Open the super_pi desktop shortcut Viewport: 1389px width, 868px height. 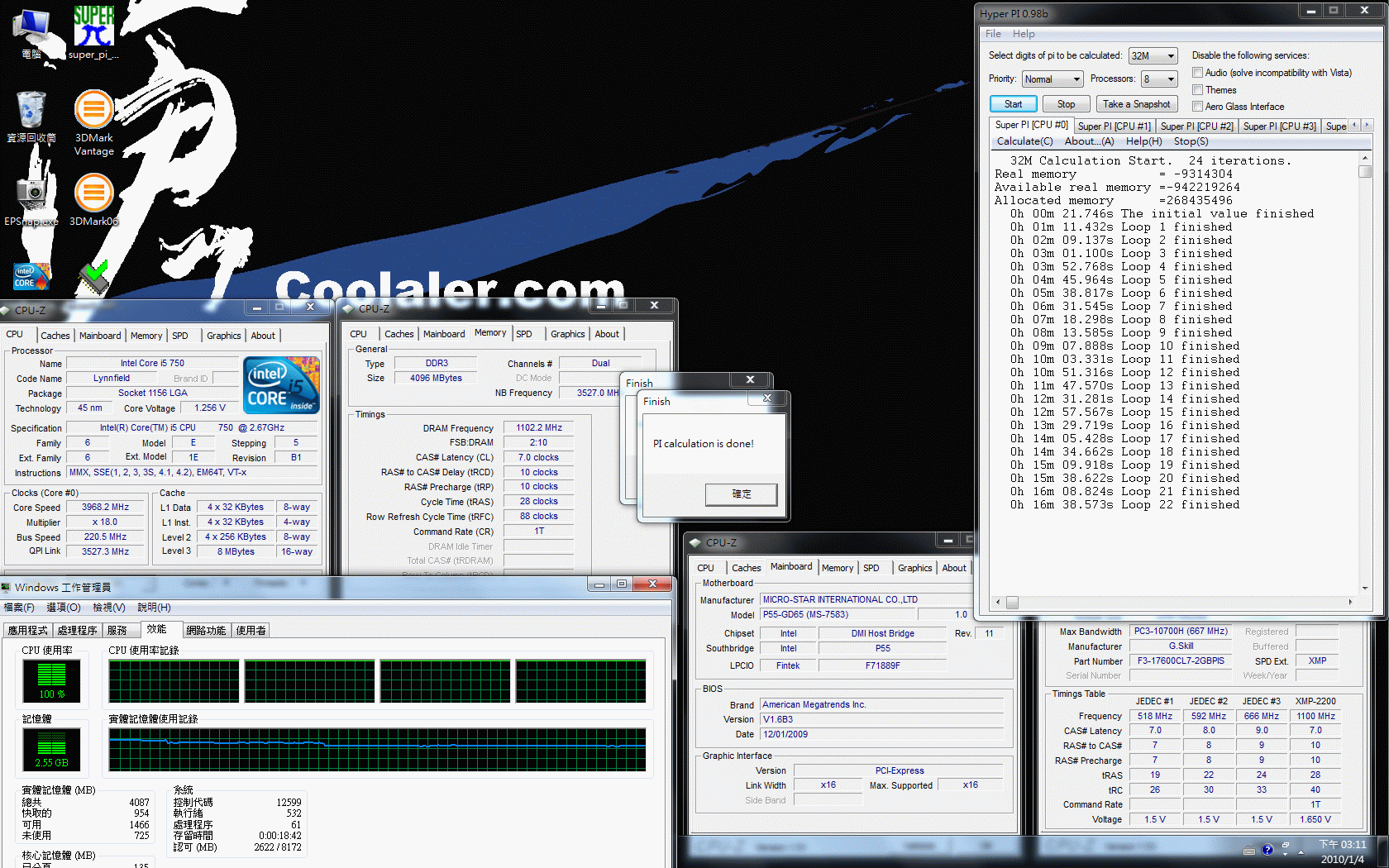(93, 33)
